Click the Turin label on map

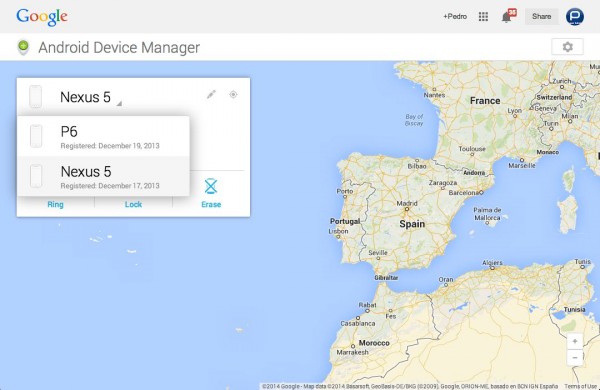tap(551, 123)
